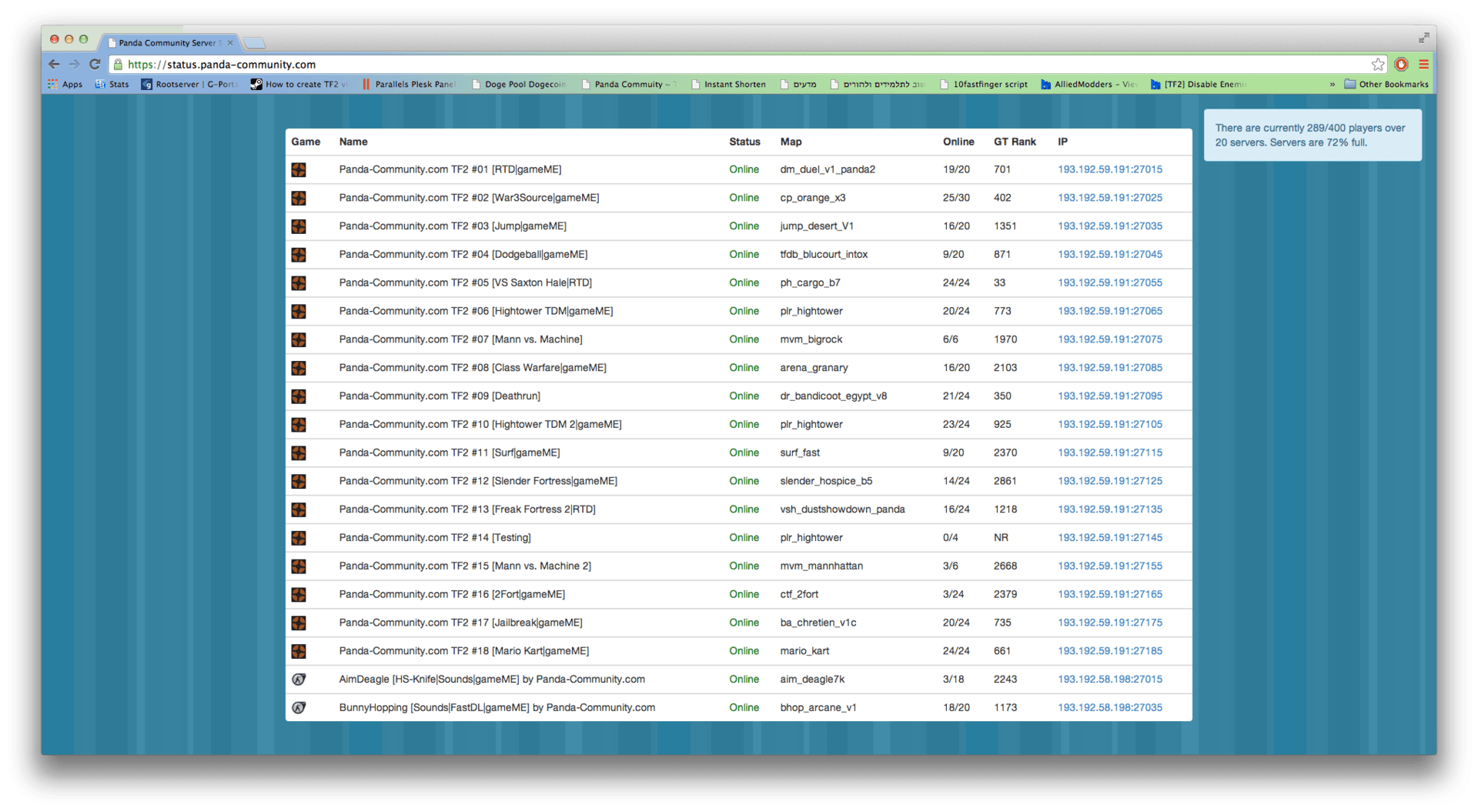Click the BunnyHopping server game icon

299,708
